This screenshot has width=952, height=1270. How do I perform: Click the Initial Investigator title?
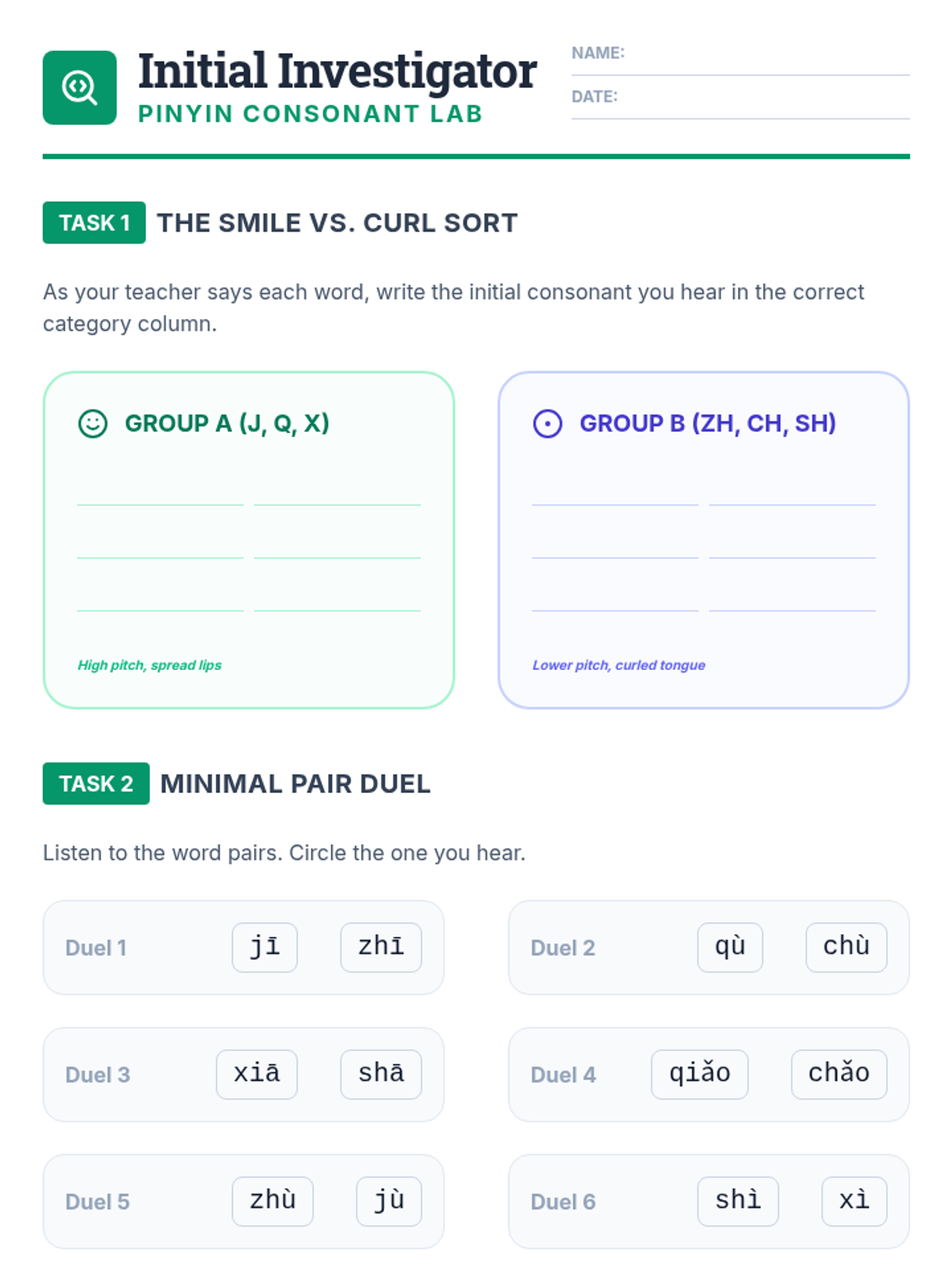click(337, 71)
